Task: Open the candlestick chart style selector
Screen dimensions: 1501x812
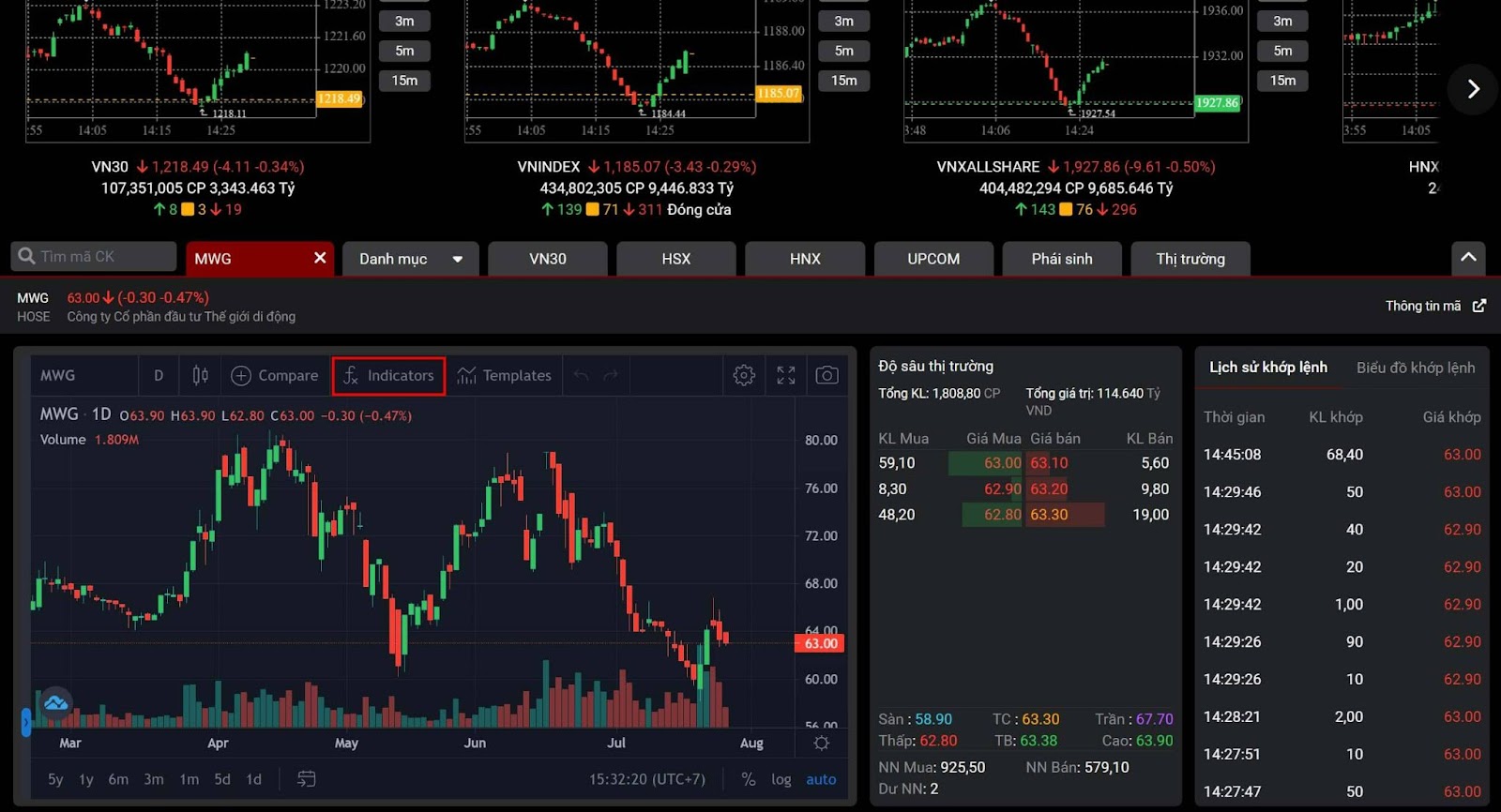Action: (200, 375)
